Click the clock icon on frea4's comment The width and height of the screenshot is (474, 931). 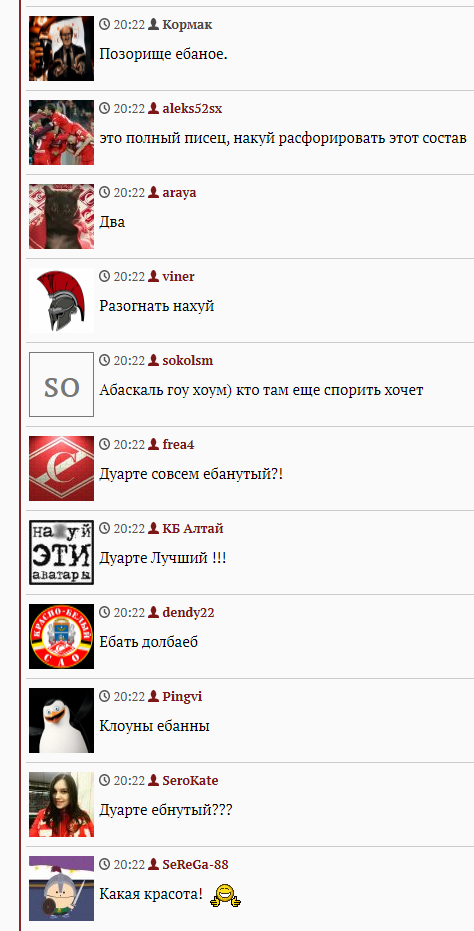pos(105,444)
